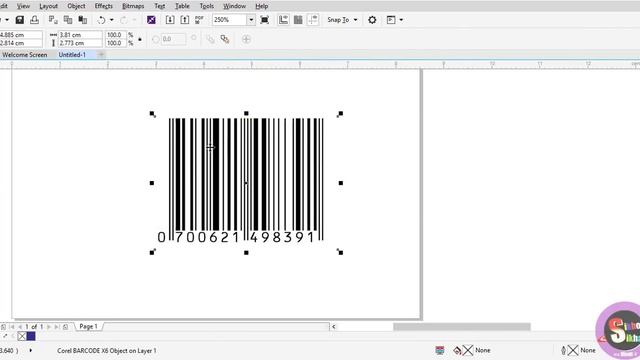This screenshot has width=640, height=360.
Task: Click the object height field 2.773 cm
Action: coord(80,43)
